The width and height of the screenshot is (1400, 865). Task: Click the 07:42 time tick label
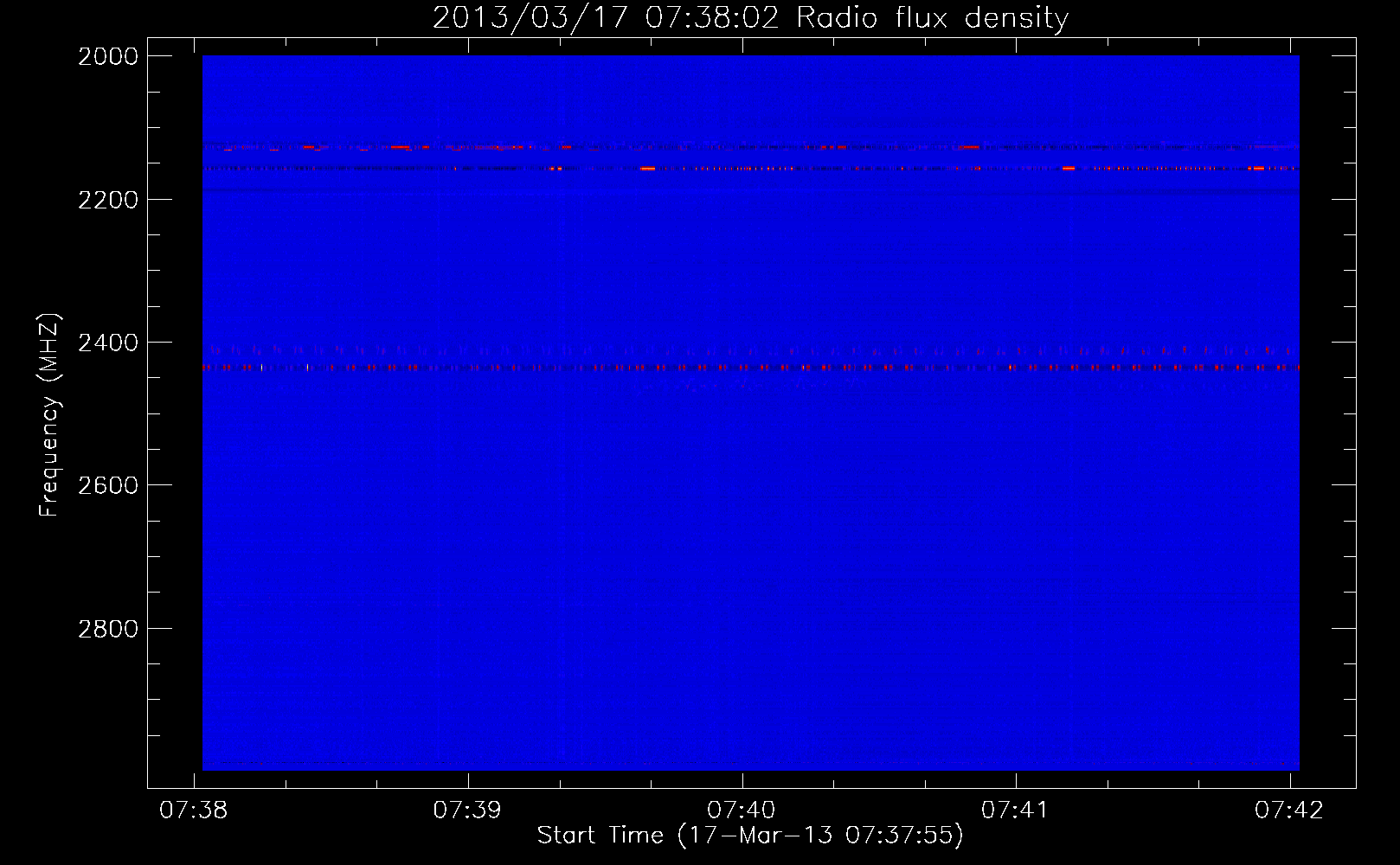[1289, 810]
